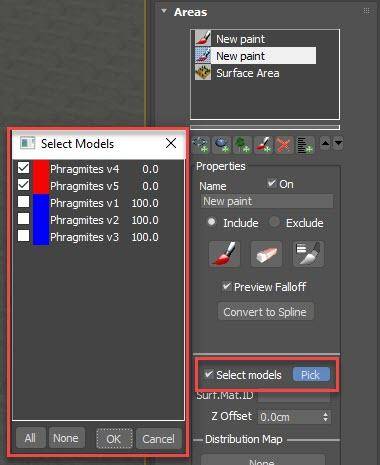Click the Add Forest Area tree icon
This screenshot has width=380, height=465.
pyautogui.click(x=242, y=145)
